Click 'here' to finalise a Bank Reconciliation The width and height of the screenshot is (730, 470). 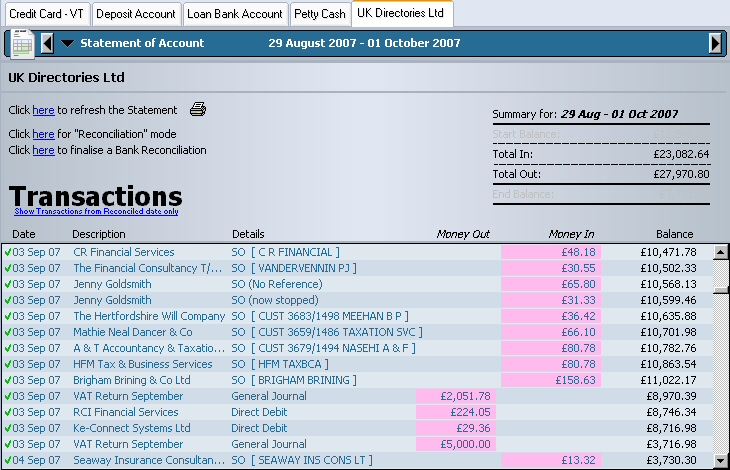43,150
